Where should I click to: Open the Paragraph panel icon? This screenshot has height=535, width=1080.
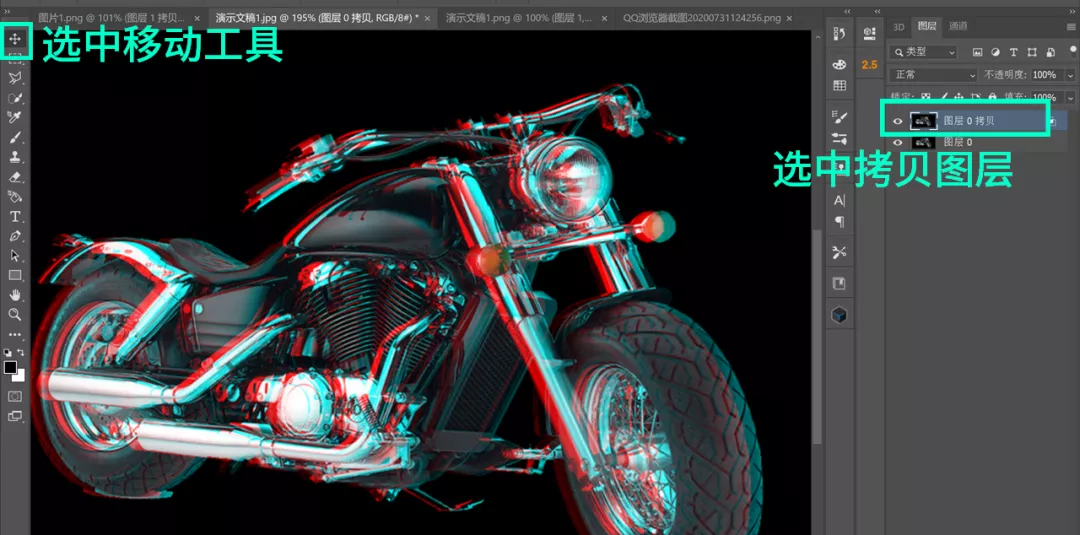pyautogui.click(x=839, y=222)
